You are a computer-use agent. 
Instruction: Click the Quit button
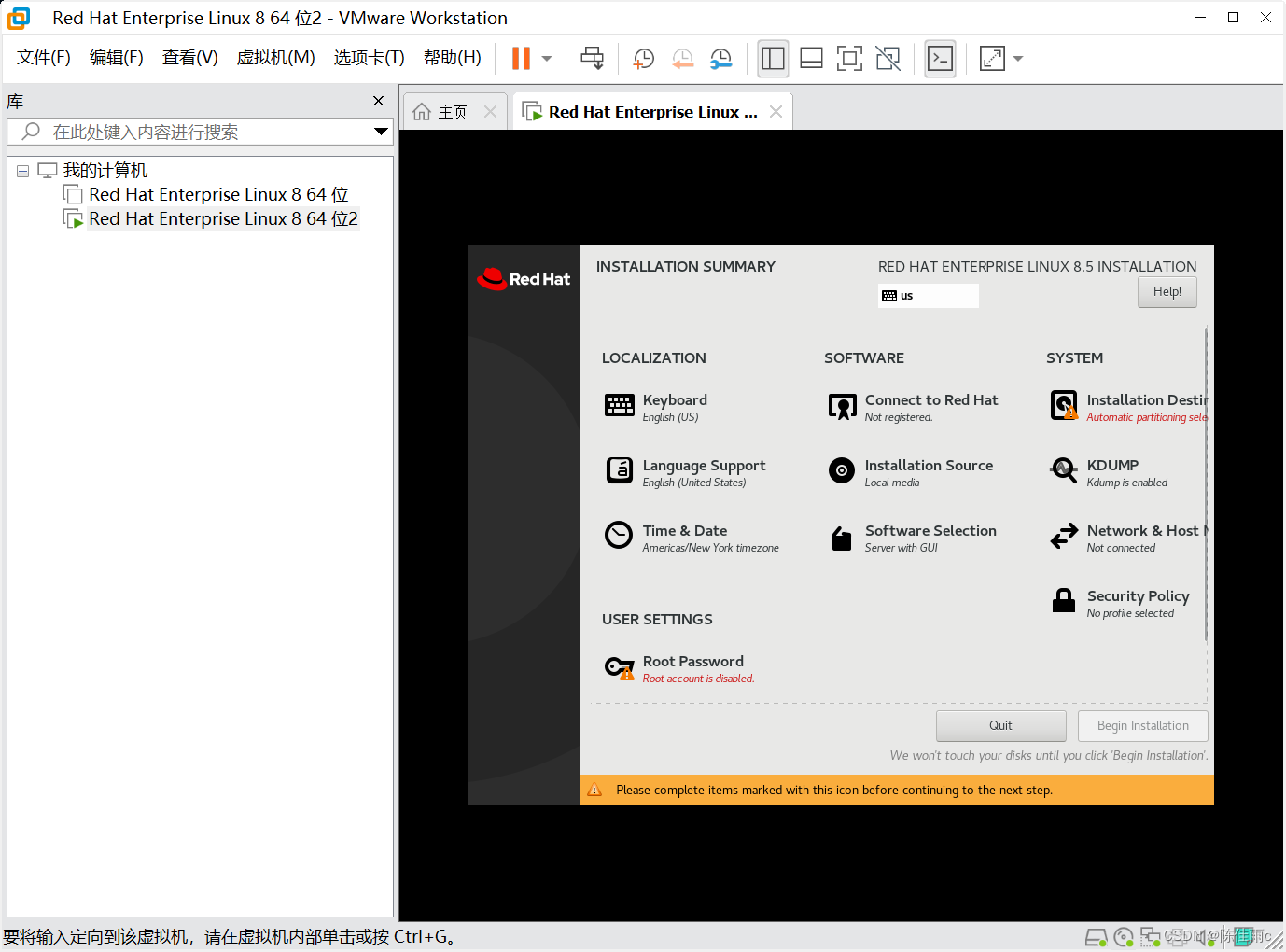(x=1000, y=726)
